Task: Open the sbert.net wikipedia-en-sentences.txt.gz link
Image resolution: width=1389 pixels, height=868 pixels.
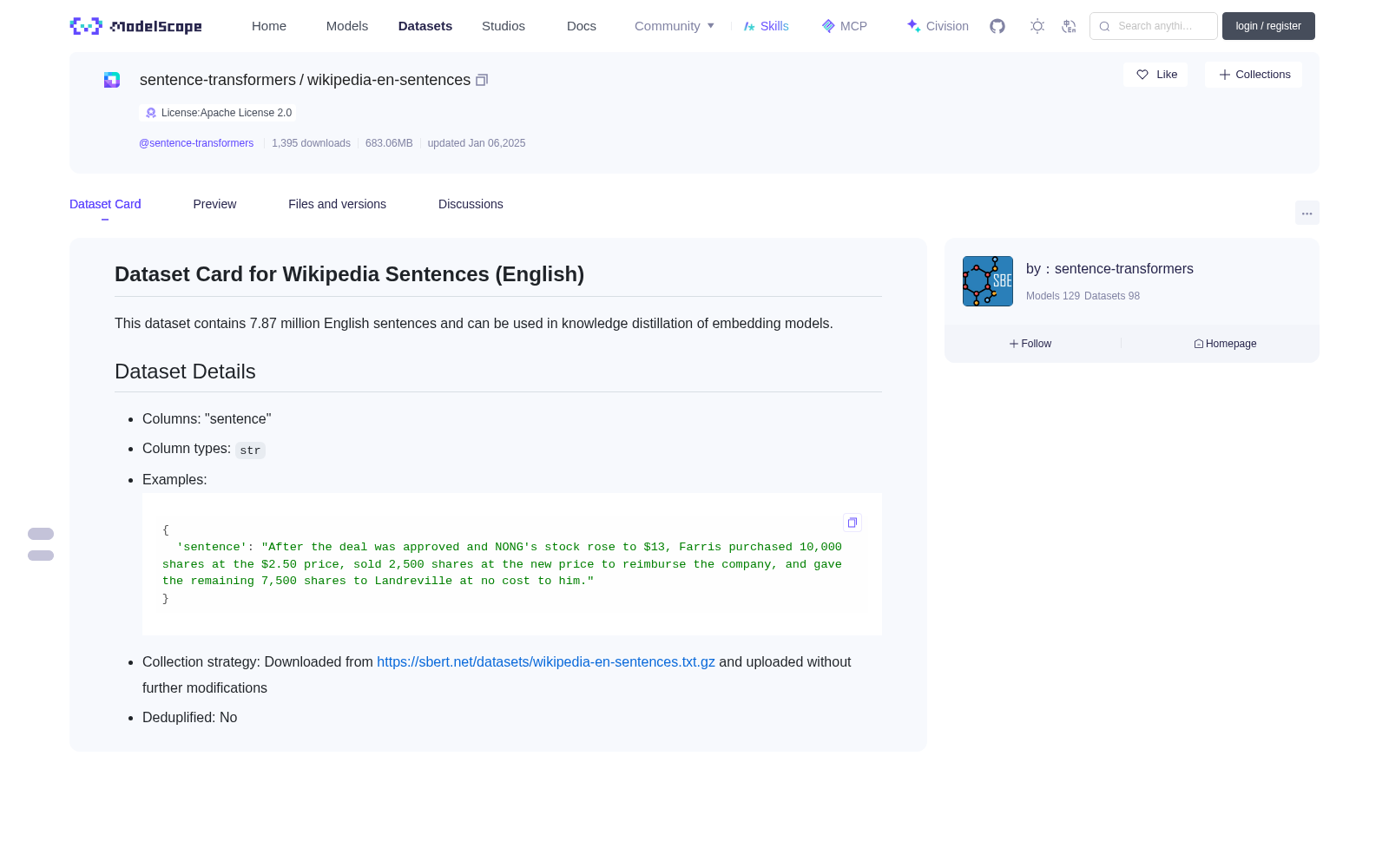Action: click(546, 661)
